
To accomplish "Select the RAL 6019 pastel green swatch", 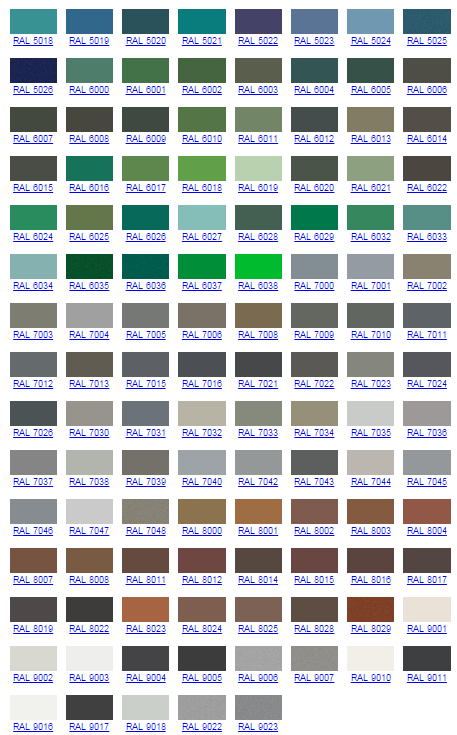I will click(258, 168).
